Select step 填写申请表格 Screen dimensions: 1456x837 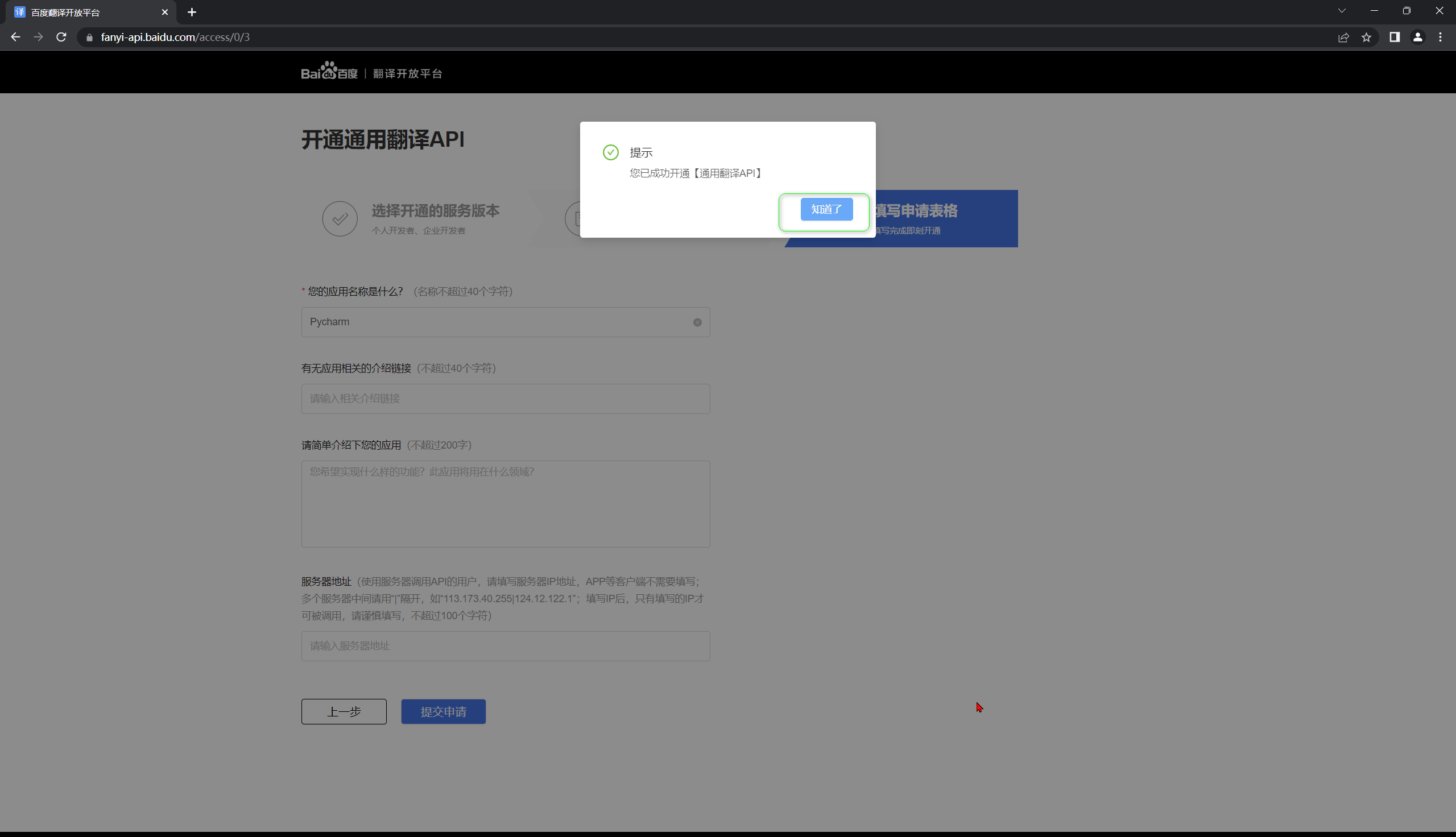point(916,211)
